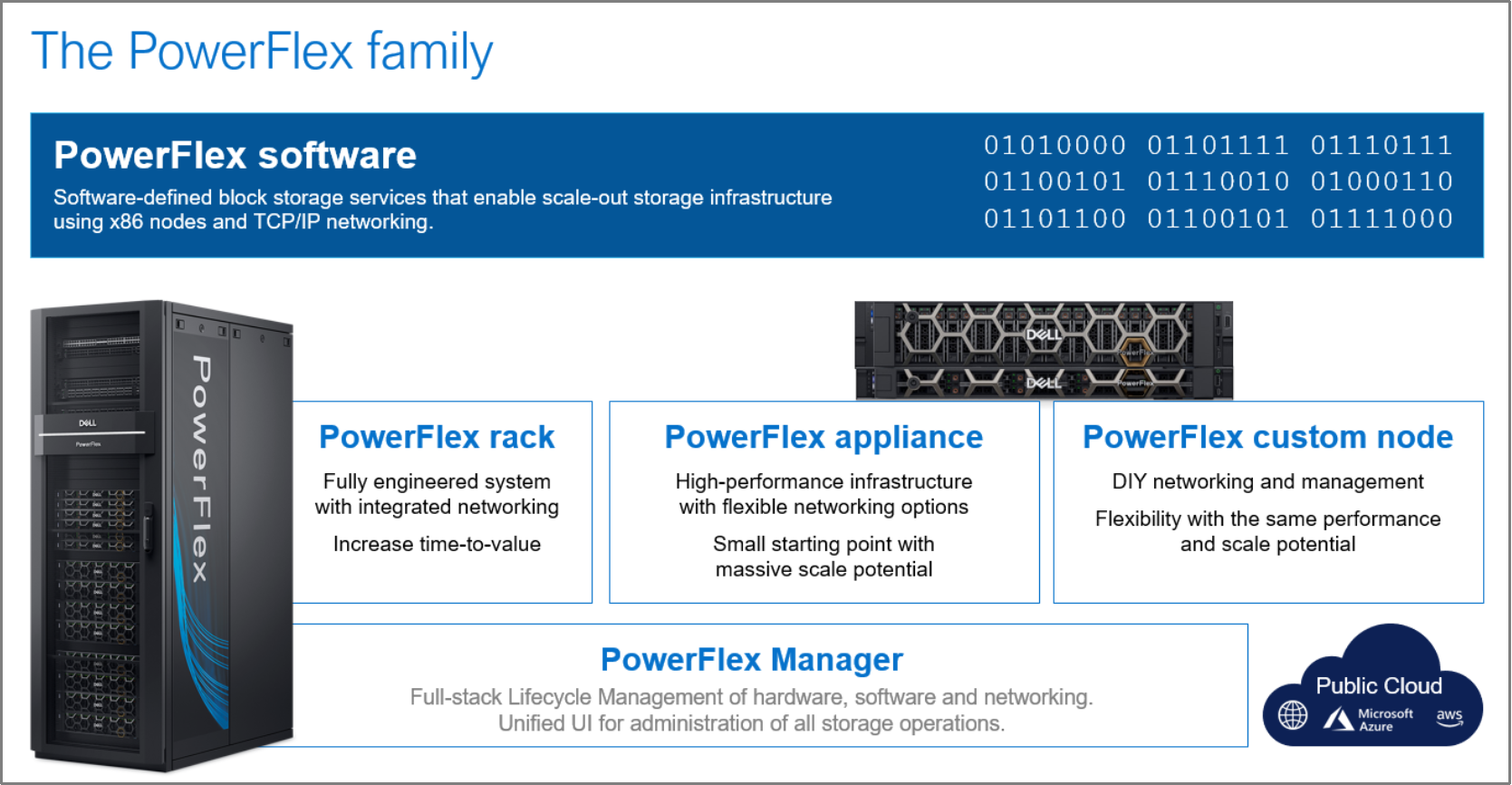Click the Microsoft Azure logo

tap(1368, 720)
